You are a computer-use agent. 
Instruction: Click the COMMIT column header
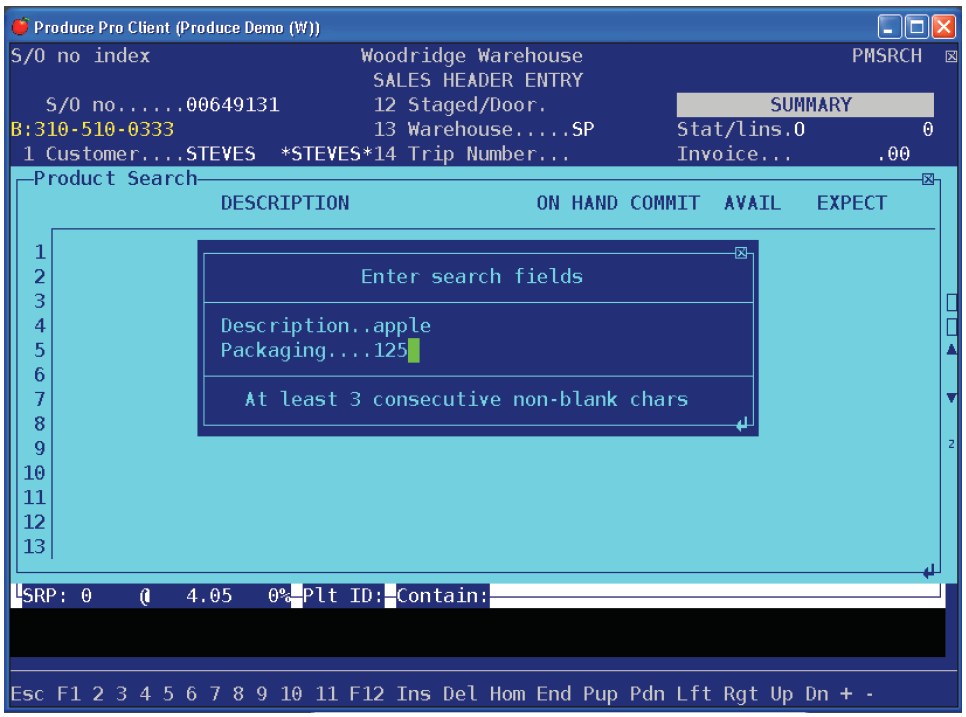tap(665, 203)
